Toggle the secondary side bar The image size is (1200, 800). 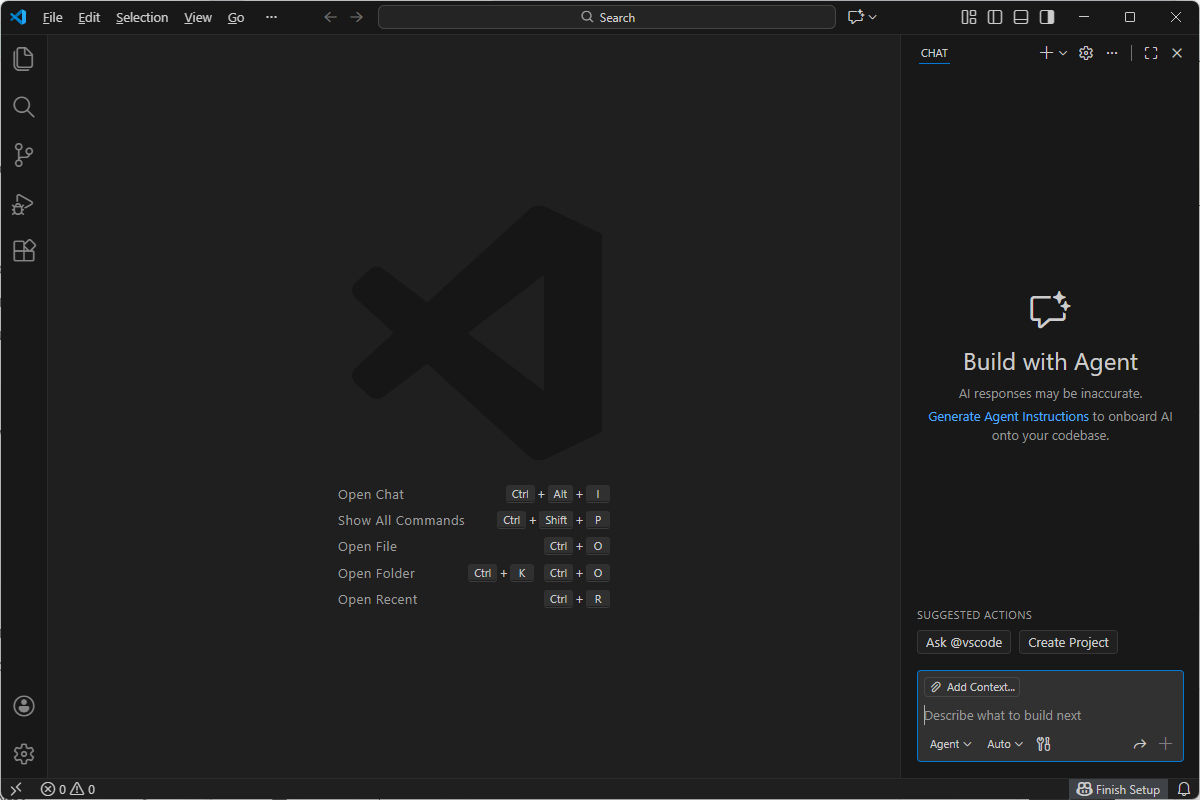point(1047,17)
